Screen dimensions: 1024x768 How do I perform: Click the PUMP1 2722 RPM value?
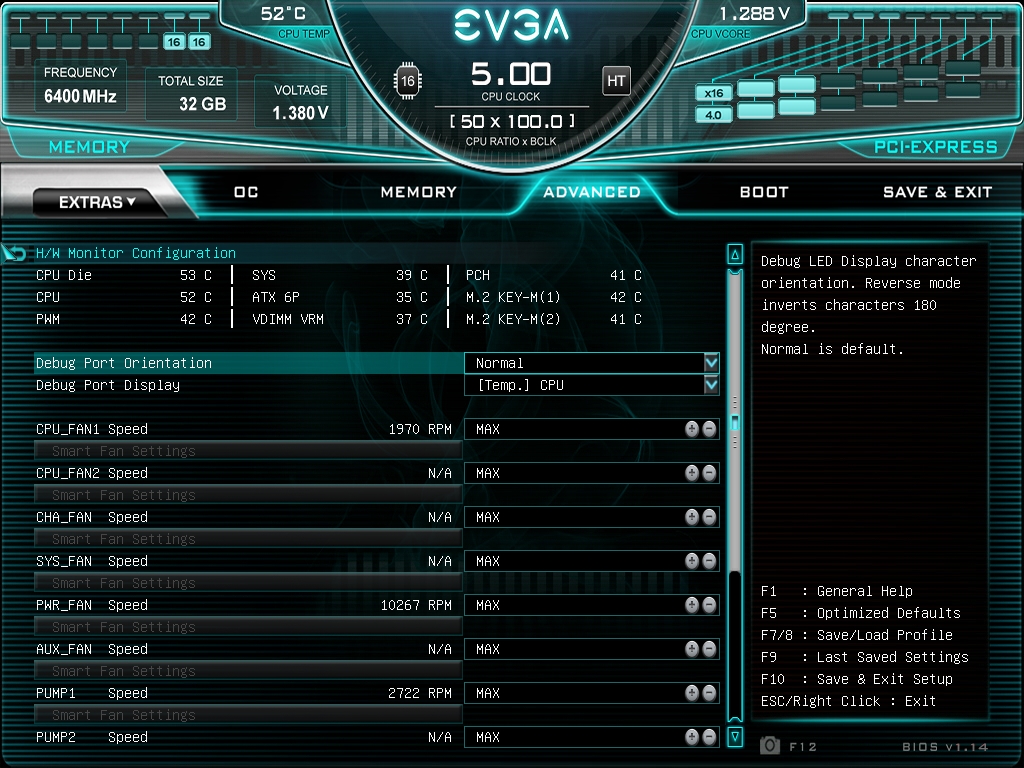click(420, 693)
